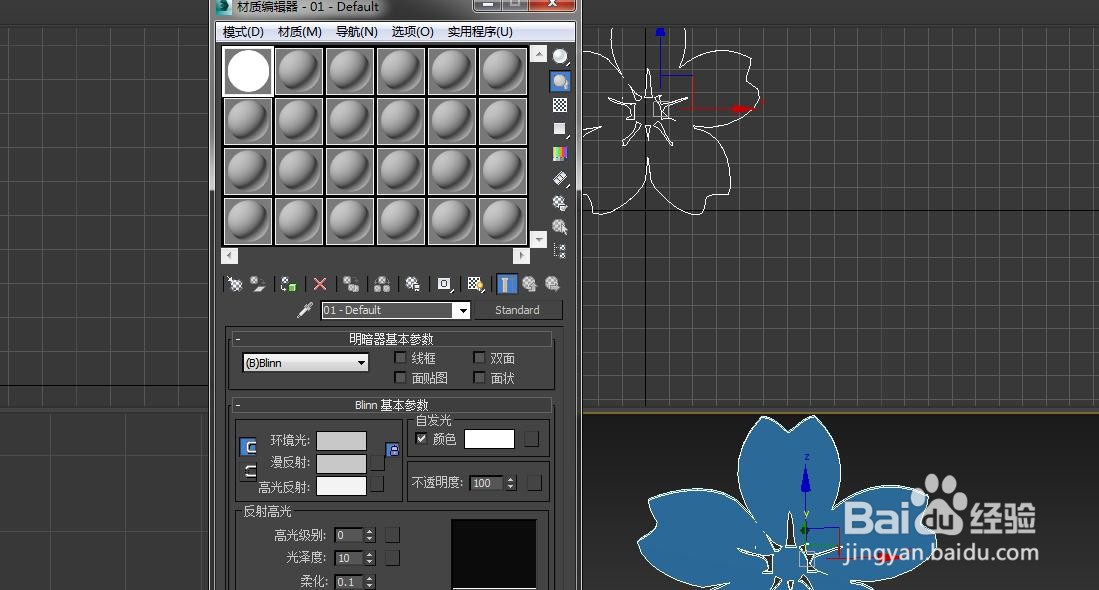Uncheck the 自发光 color checkbox
Image resolution: width=1099 pixels, height=590 pixels.
click(421, 438)
